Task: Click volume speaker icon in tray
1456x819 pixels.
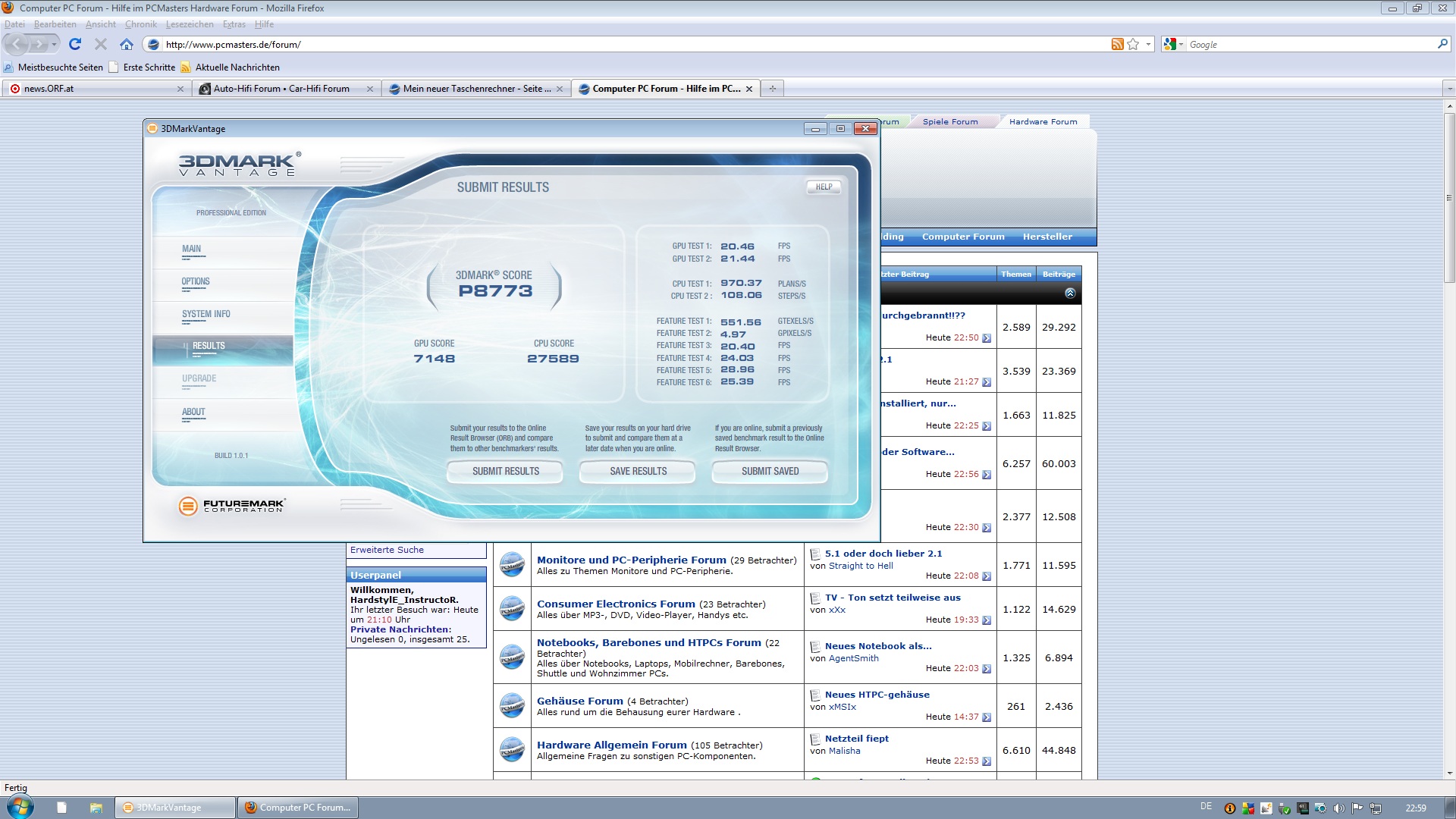Action: coord(1338,808)
